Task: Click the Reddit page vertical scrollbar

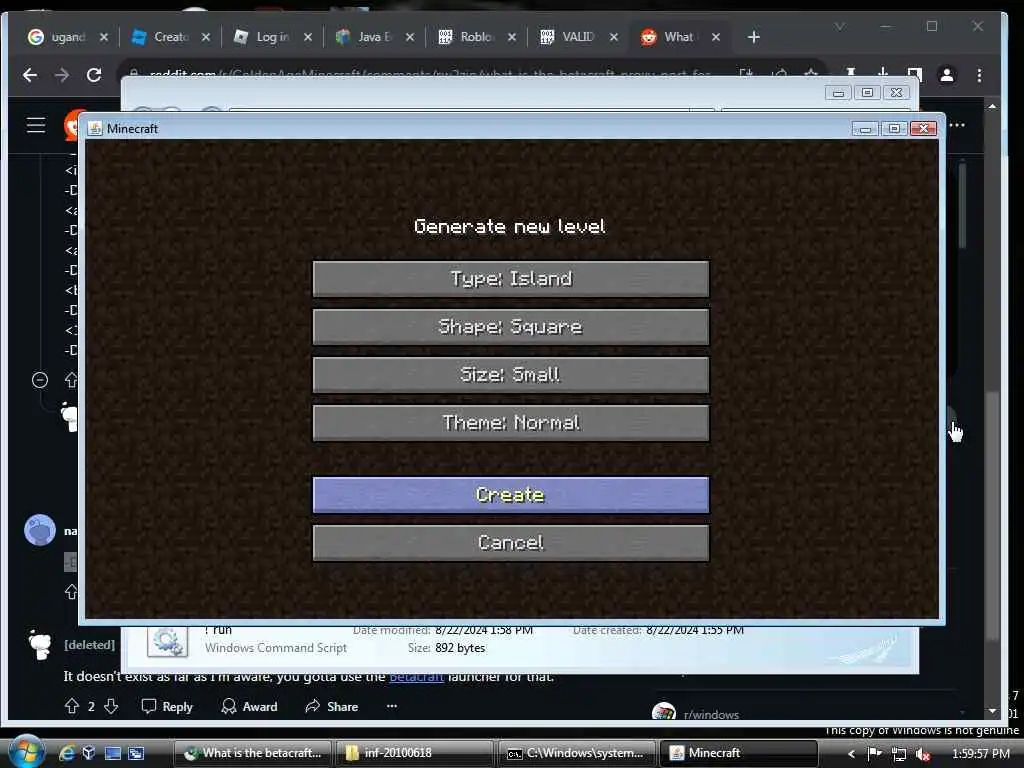Action: pyautogui.click(x=993, y=515)
